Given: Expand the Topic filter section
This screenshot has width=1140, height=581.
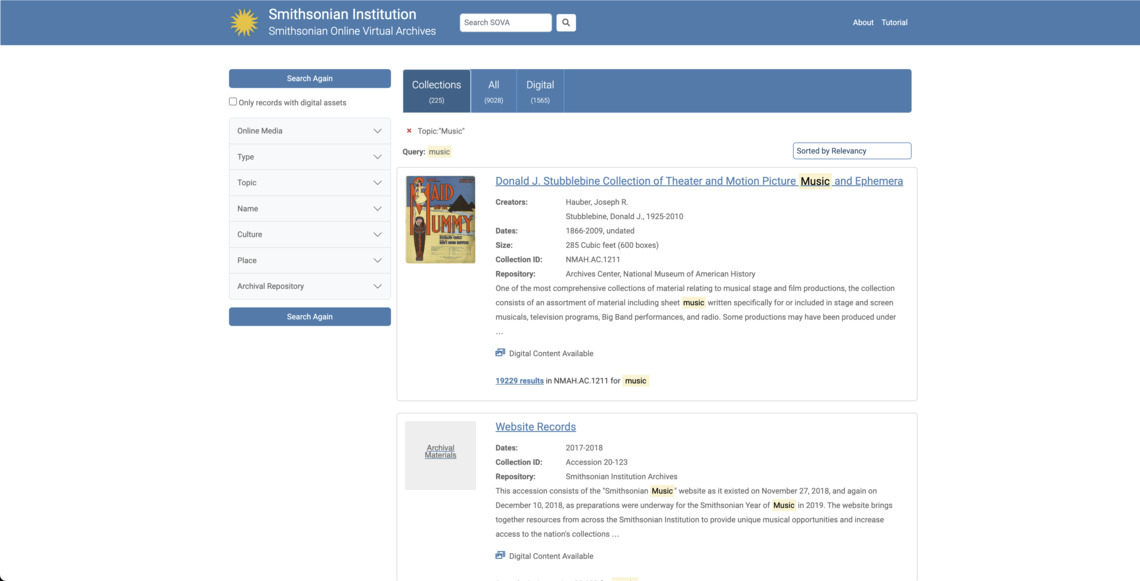Looking at the screenshot, I should pos(309,182).
